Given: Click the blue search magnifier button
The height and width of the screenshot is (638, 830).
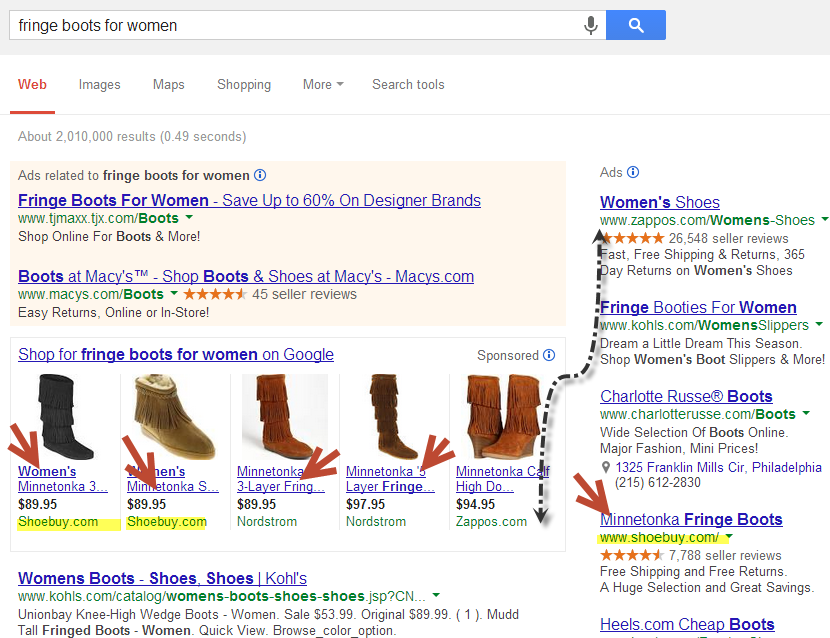Looking at the screenshot, I should (636, 25).
